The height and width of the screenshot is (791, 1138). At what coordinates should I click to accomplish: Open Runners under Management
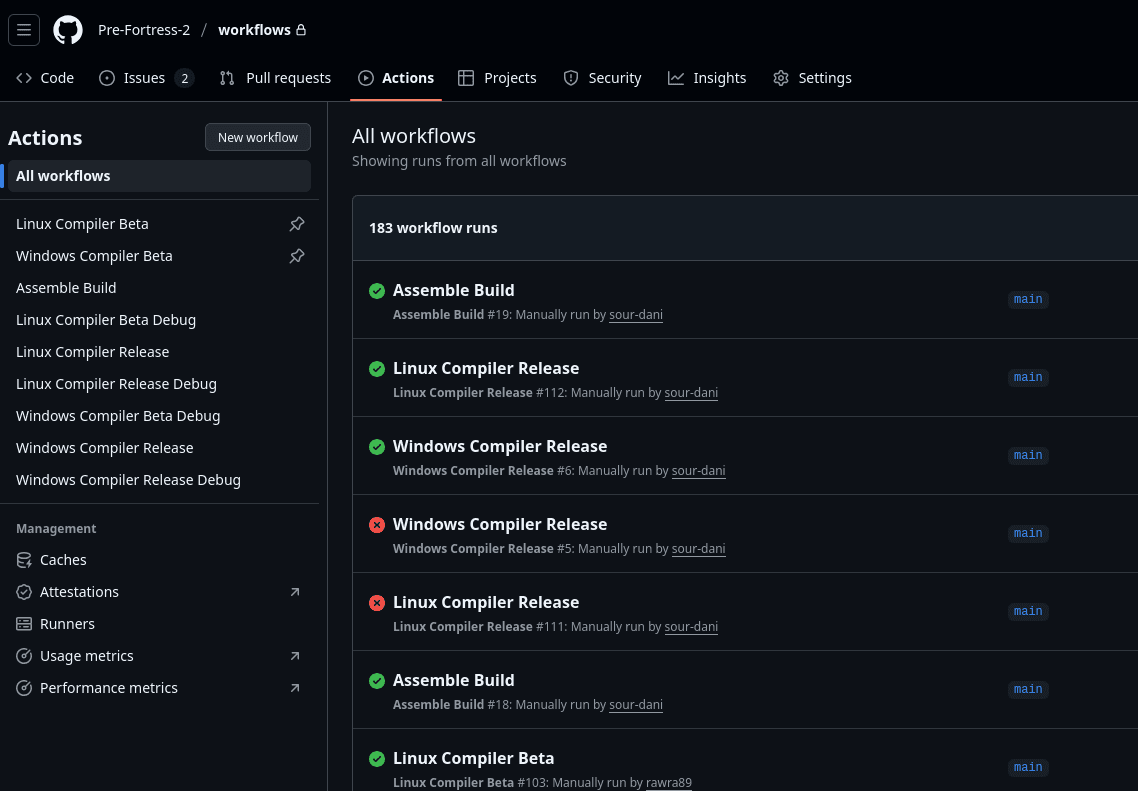67,623
